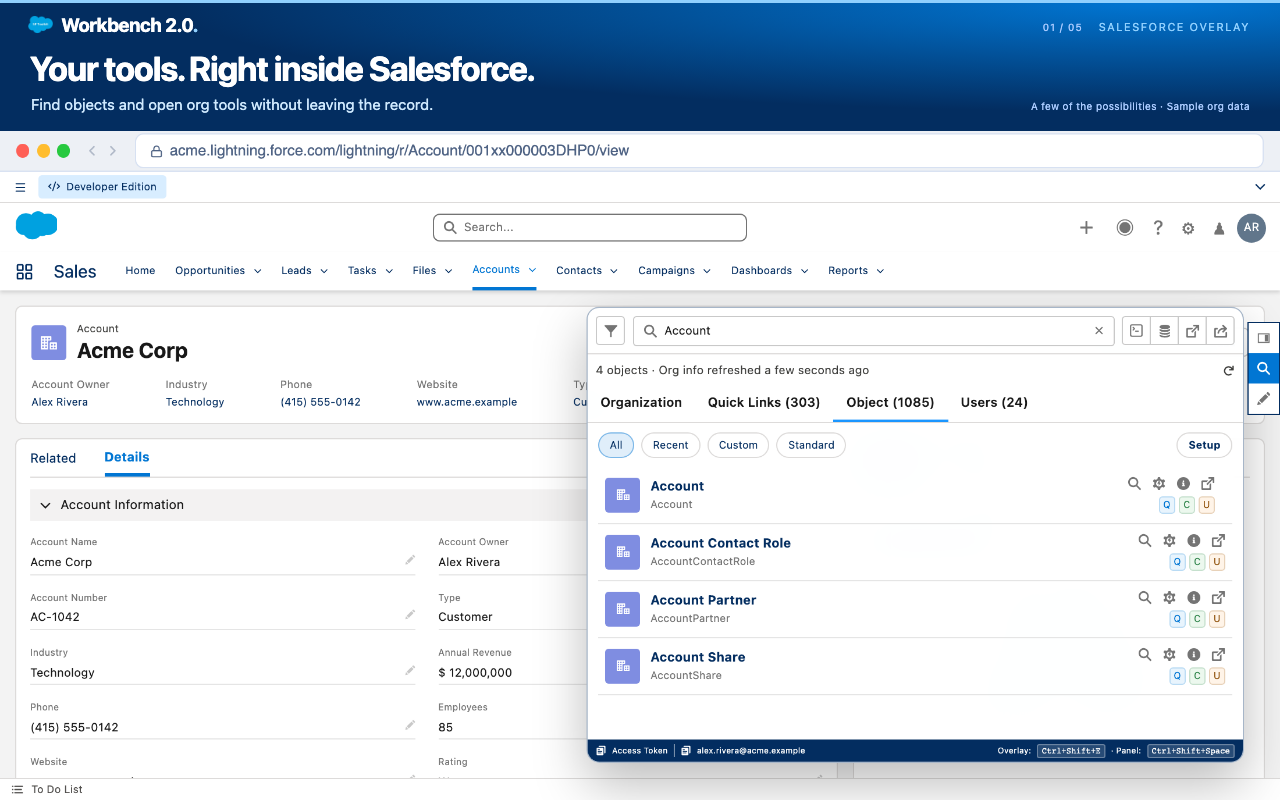Select the Custom filter pill

738,445
